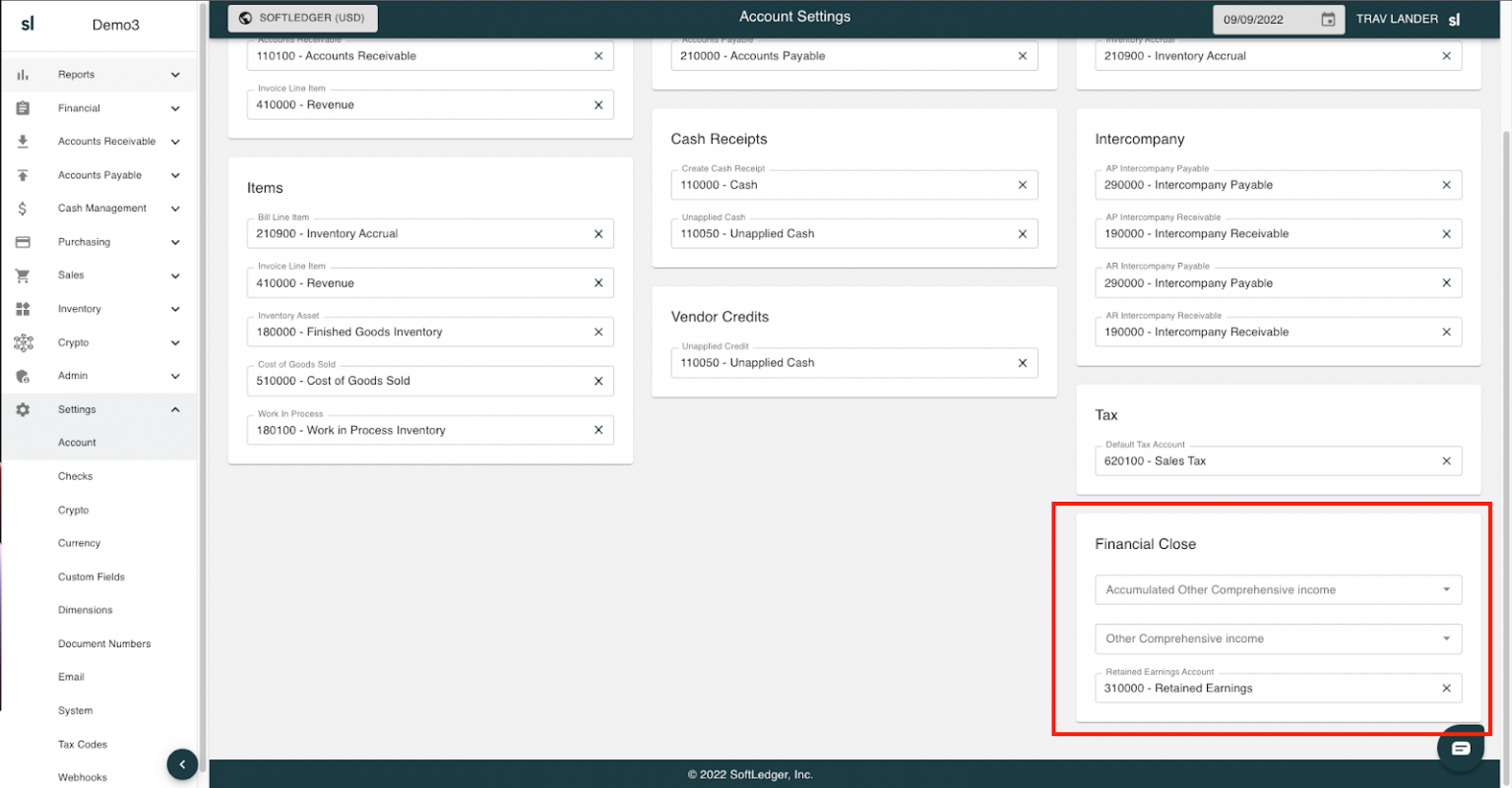Click the Sales shopping cart icon
The height and width of the screenshot is (788, 1512).
[x=23, y=275]
